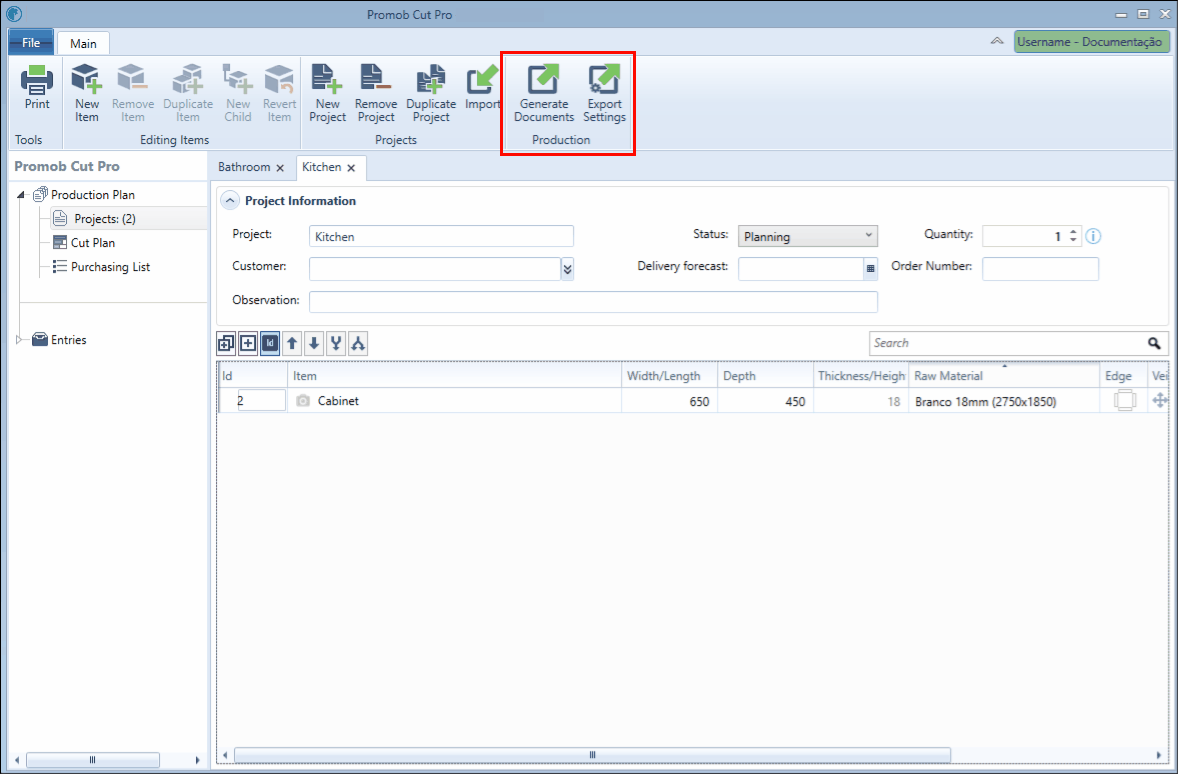Click the add-item plus icon above the grid

click(x=248, y=343)
